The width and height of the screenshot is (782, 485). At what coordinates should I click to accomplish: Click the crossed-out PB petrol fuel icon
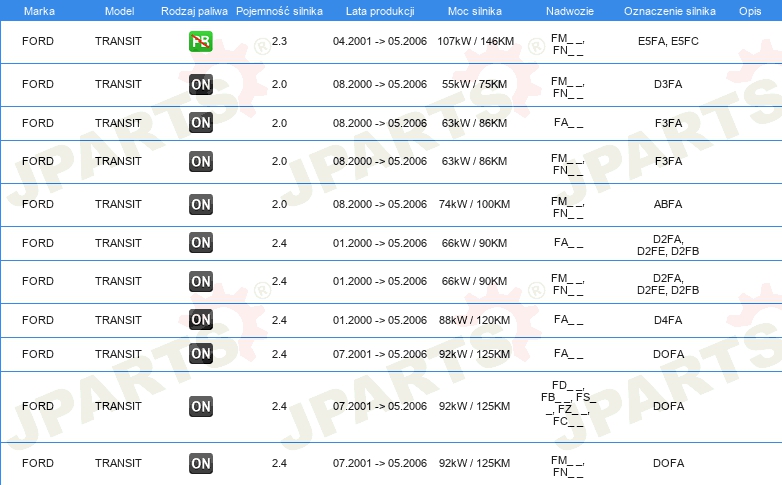point(201,41)
